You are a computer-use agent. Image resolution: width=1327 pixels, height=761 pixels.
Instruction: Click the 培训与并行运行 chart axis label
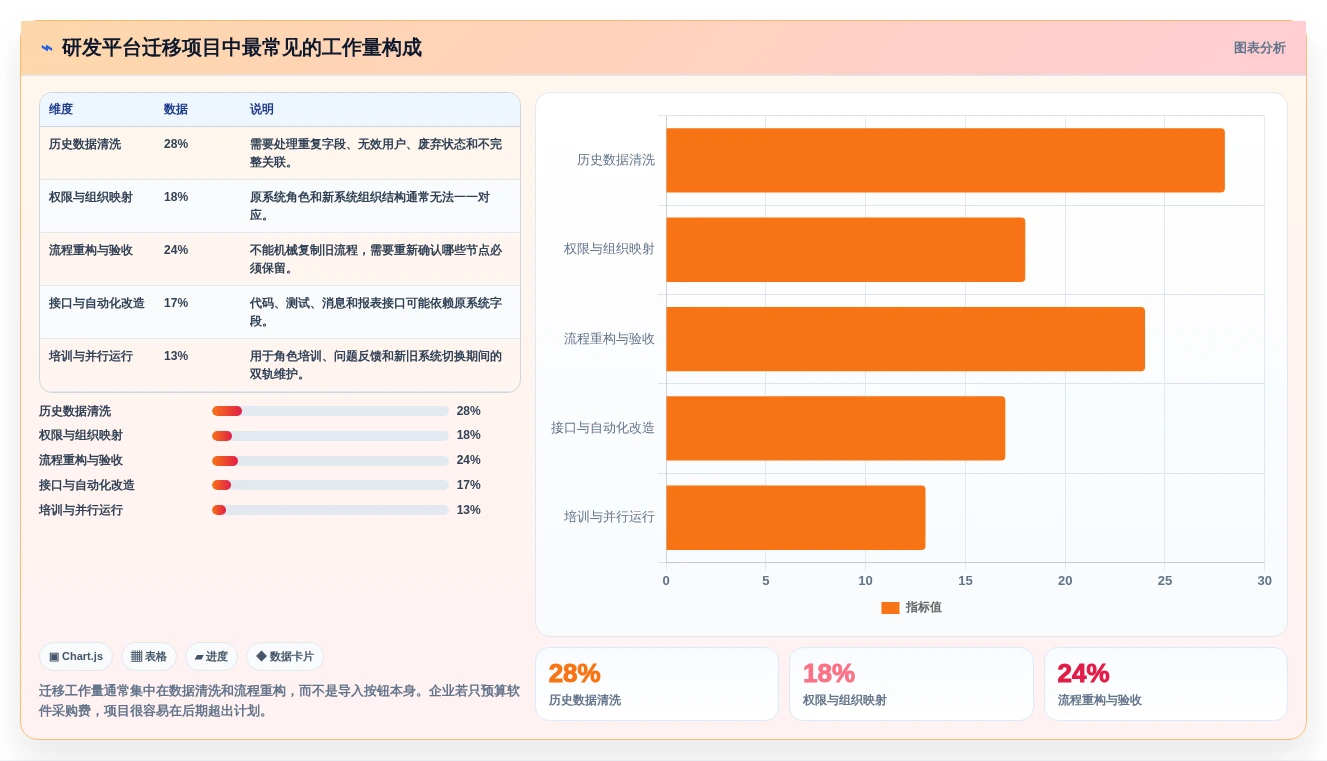pos(609,517)
